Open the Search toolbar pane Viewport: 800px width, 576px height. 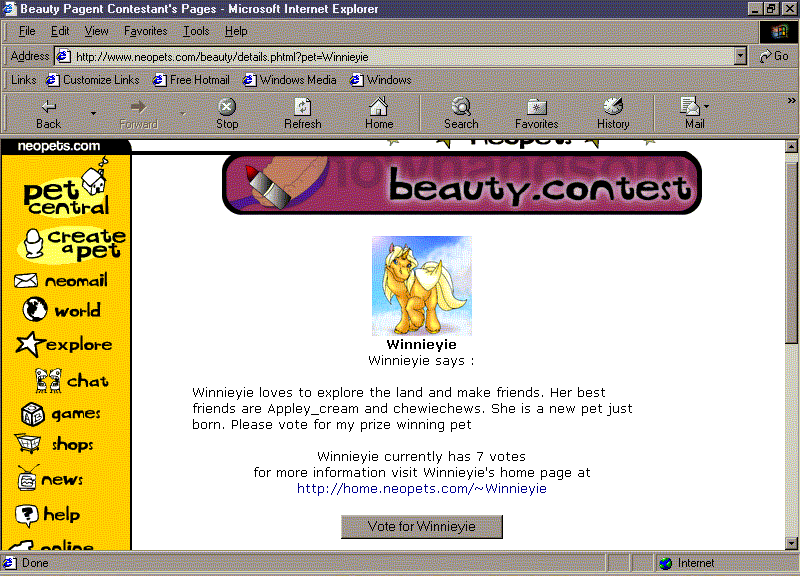(x=461, y=114)
